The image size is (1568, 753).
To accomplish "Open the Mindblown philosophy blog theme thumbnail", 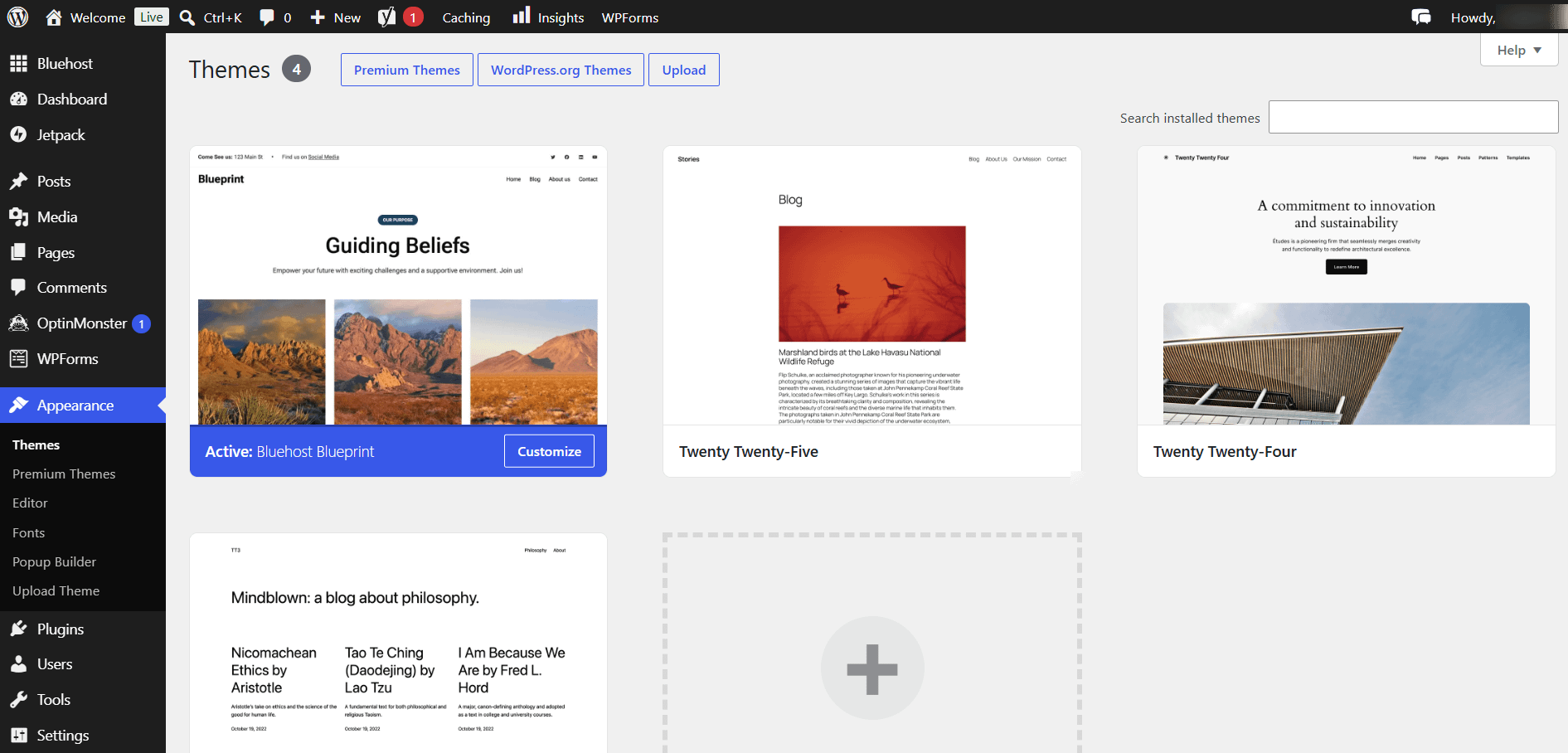I will pos(398,643).
